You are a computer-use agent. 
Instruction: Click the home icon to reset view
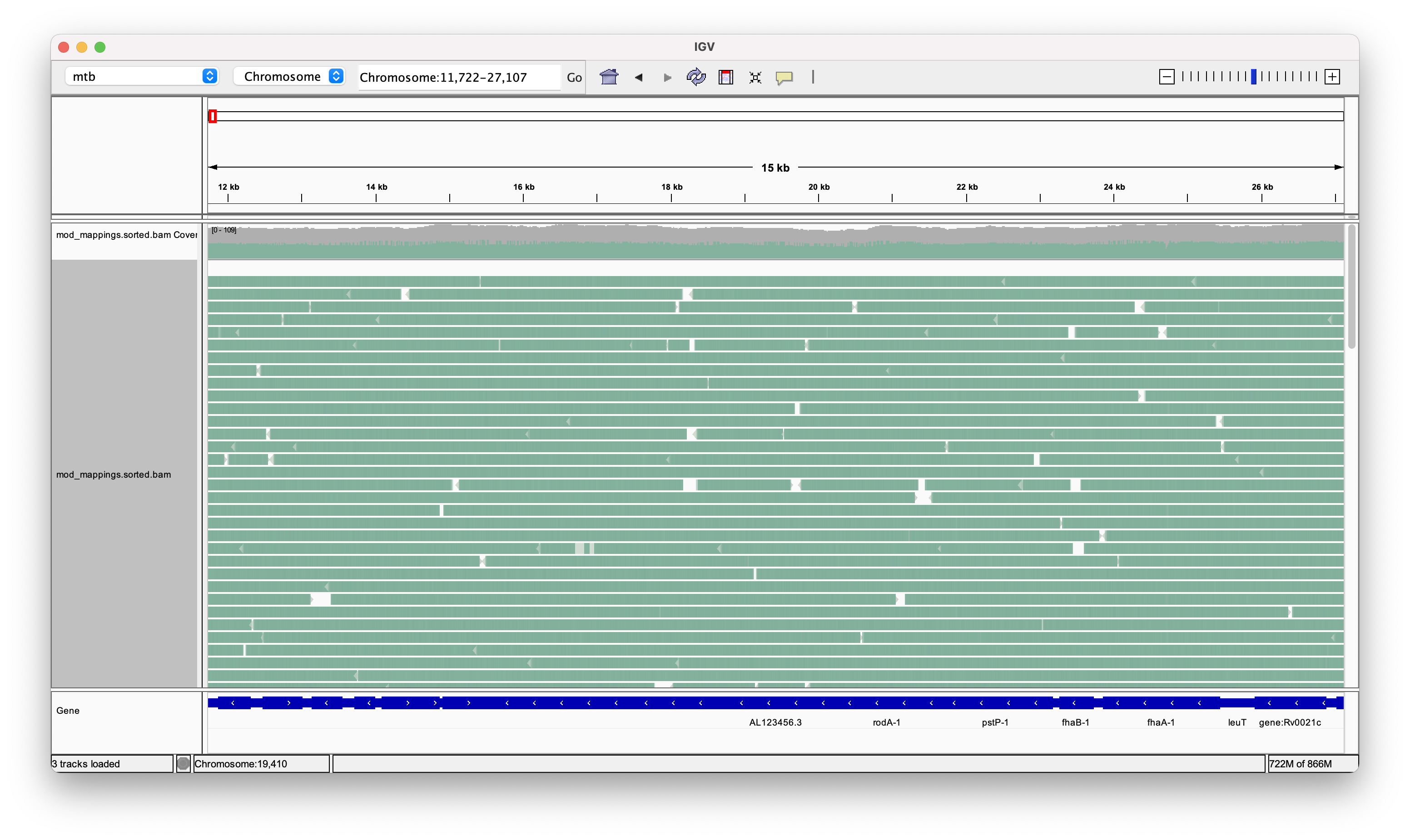(x=609, y=78)
